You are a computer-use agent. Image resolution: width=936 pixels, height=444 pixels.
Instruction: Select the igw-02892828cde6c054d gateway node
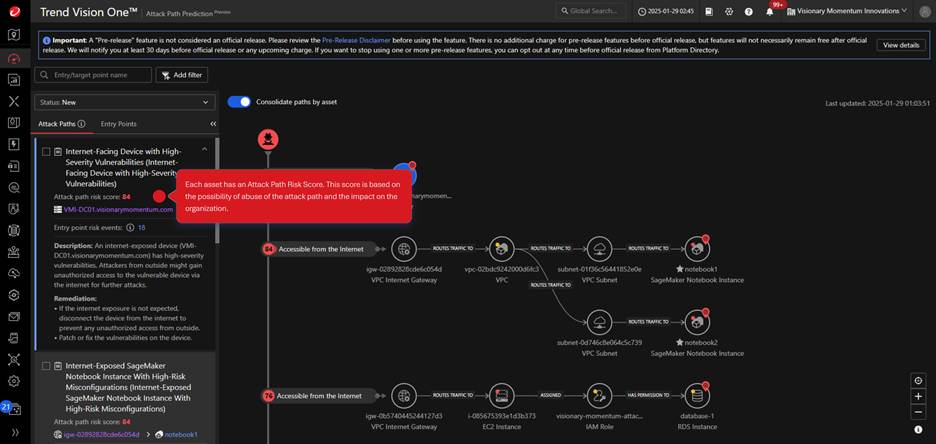tap(404, 248)
